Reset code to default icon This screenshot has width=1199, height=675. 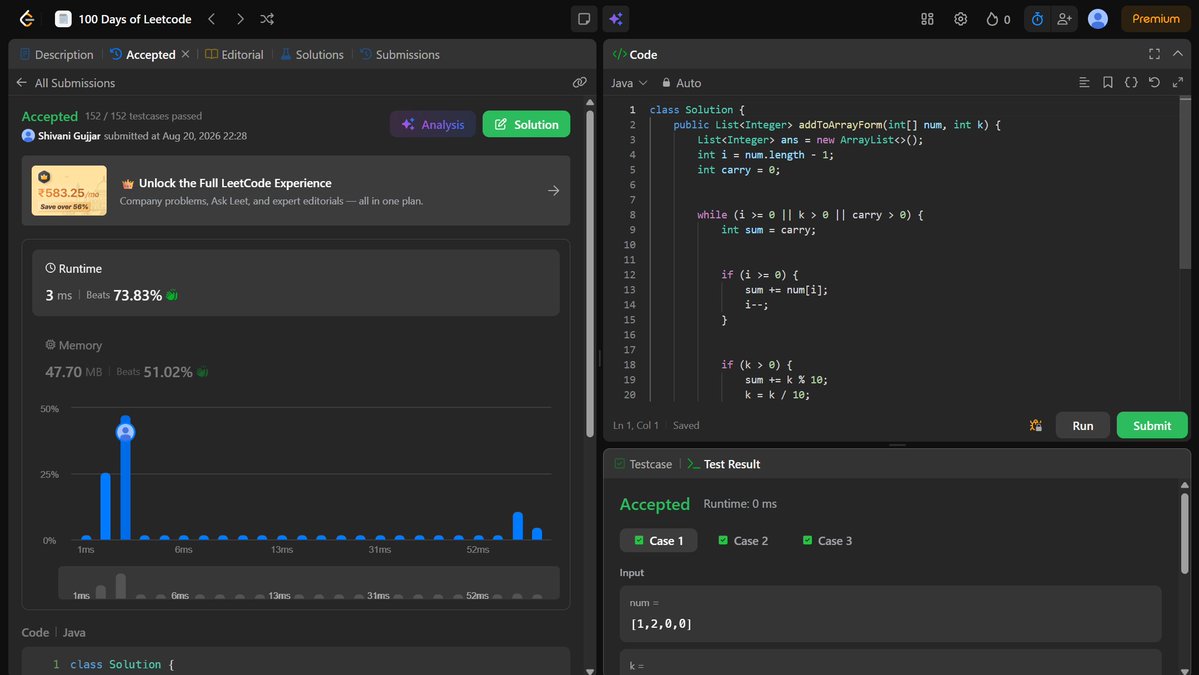pyautogui.click(x=1155, y=83)
